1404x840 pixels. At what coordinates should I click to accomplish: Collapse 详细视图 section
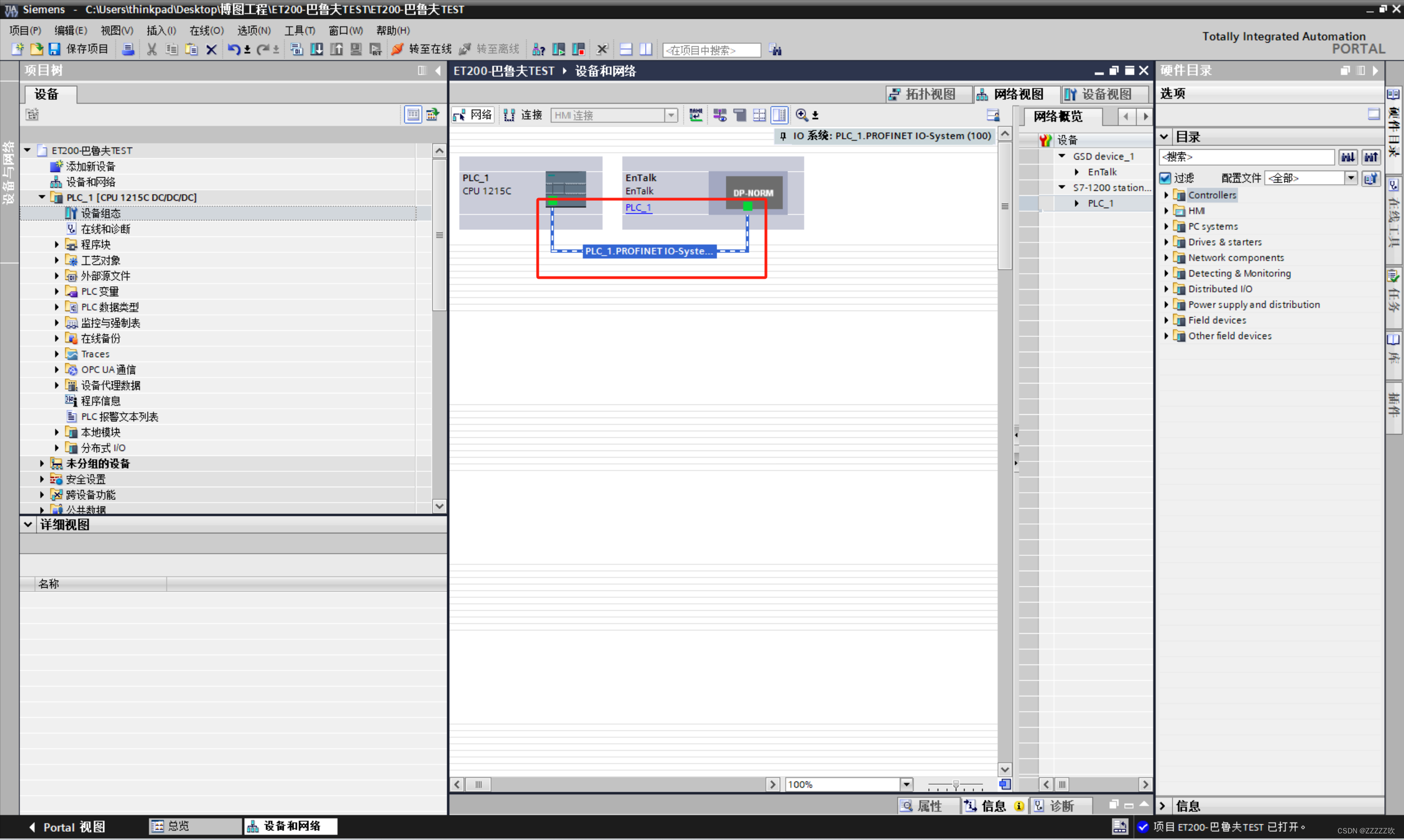pos(28,525)
